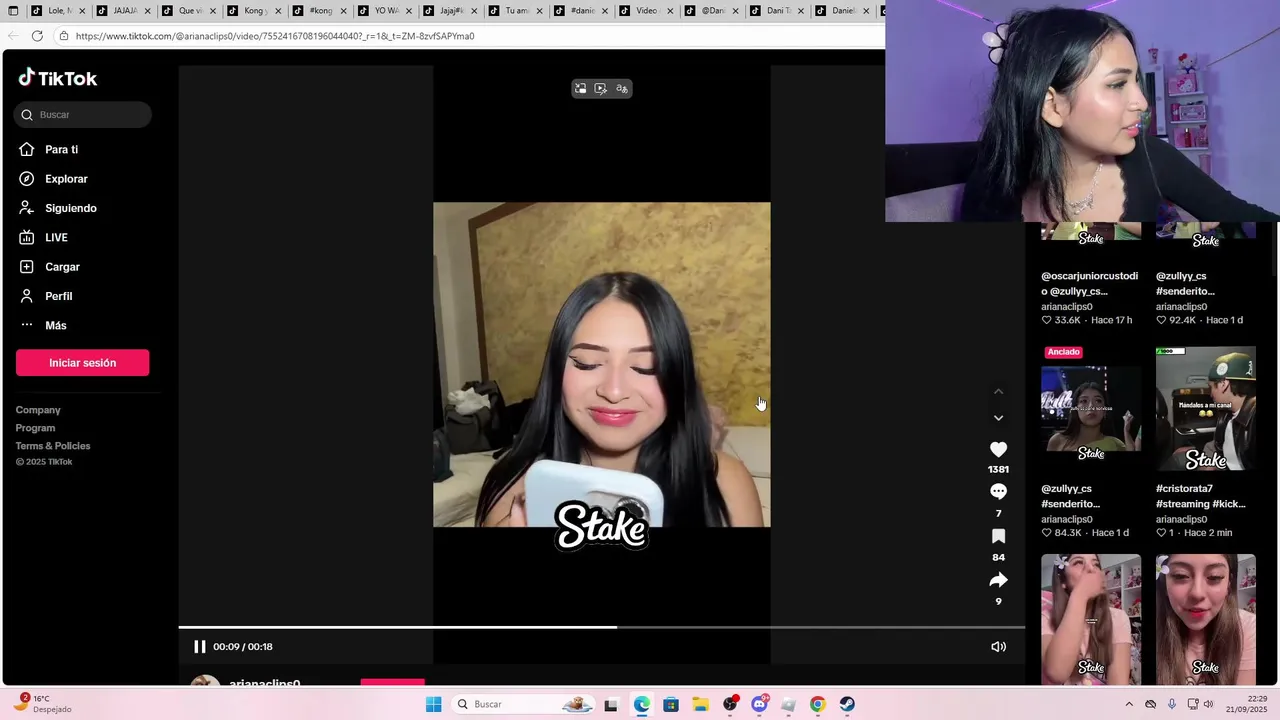Open the comments bubble icon
The height and width of the screenshot is (720, 1280).
click(x=998, y=492)
